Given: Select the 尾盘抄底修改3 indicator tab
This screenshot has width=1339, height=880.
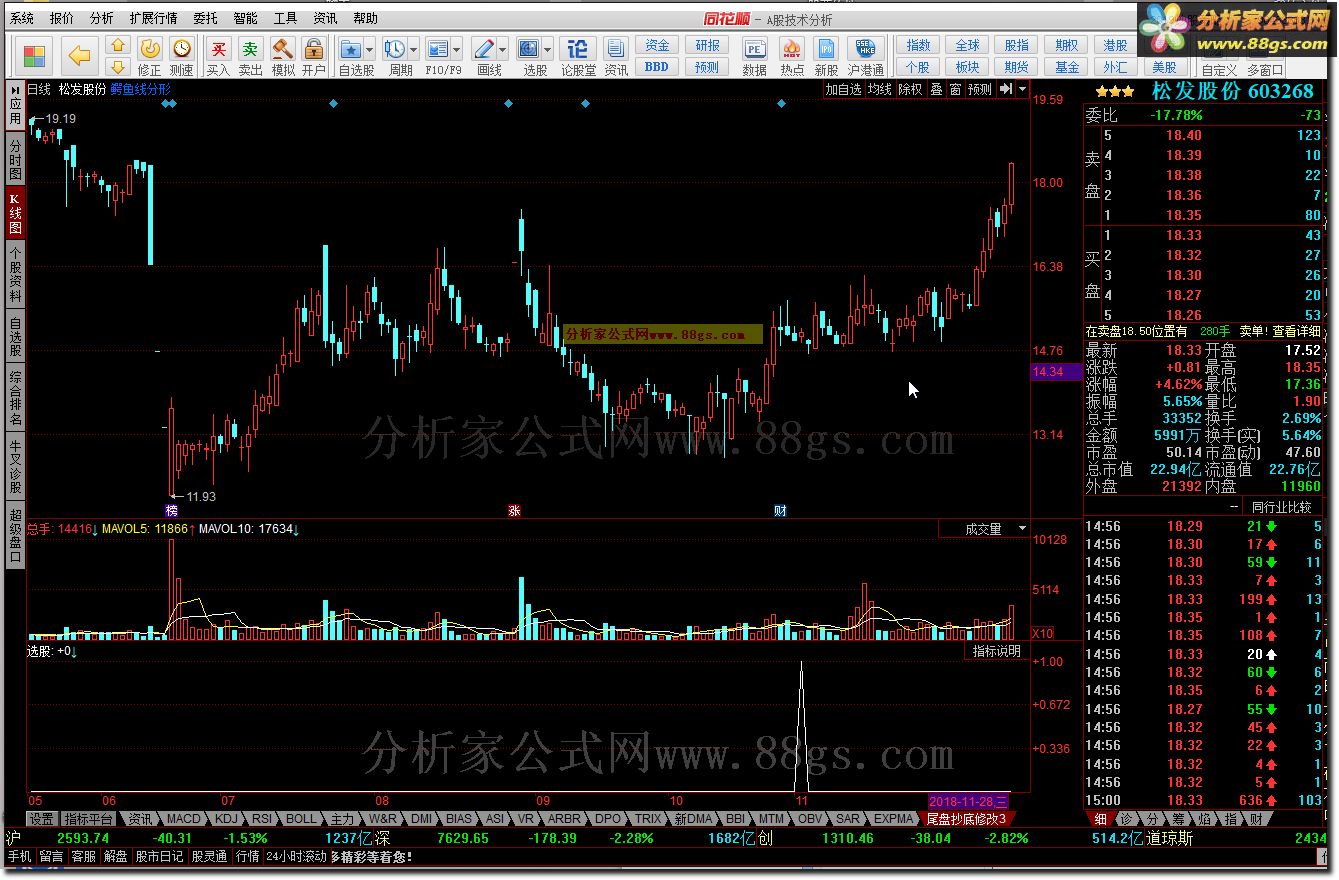Looking at the screenshot, I should tap(966, 818).
